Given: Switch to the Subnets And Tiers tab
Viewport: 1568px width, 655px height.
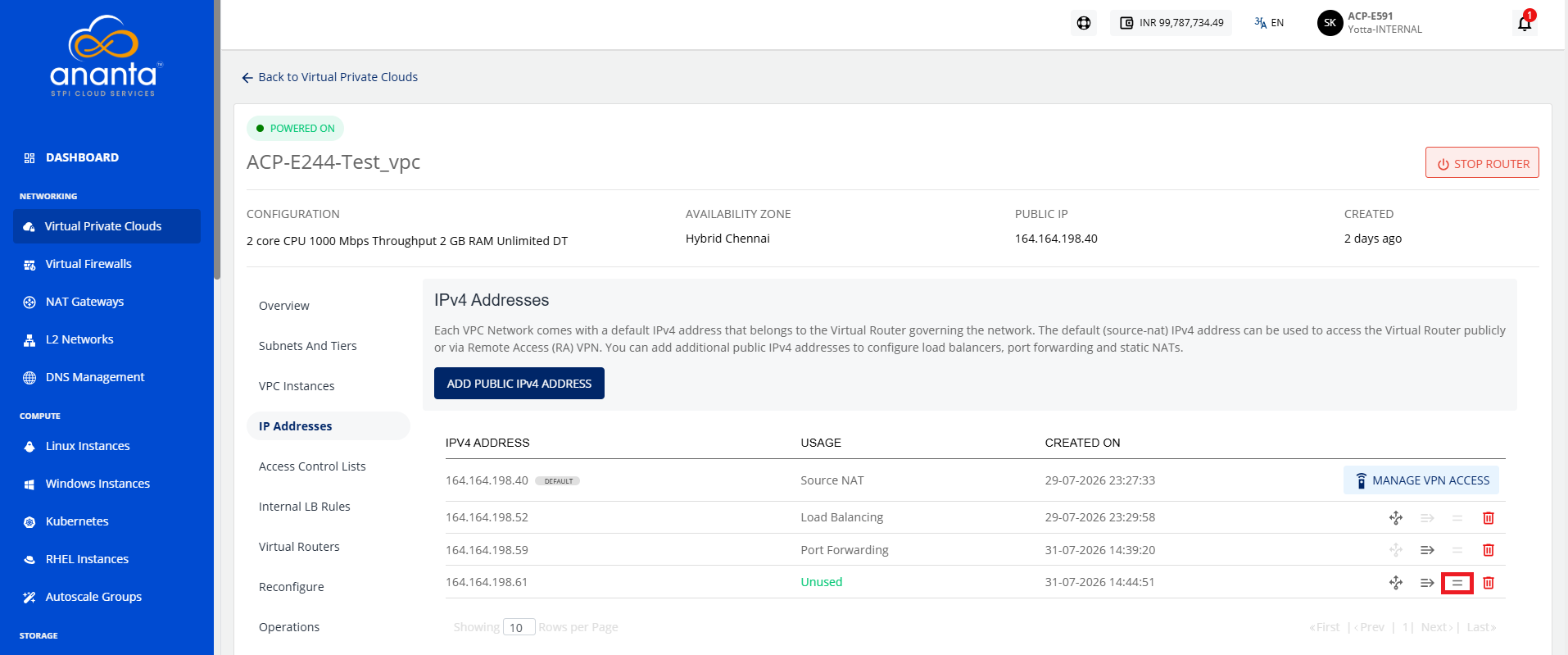Looking at the screenshot, I should click(x=308, y=346).
